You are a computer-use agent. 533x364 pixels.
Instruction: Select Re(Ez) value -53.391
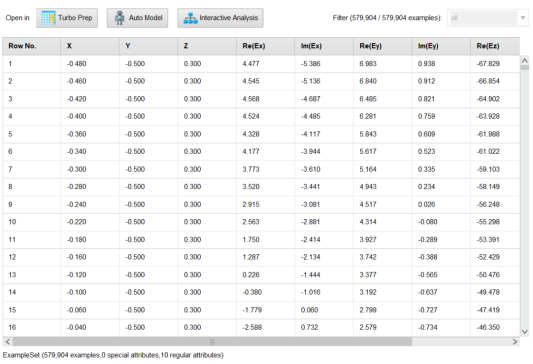488,240
